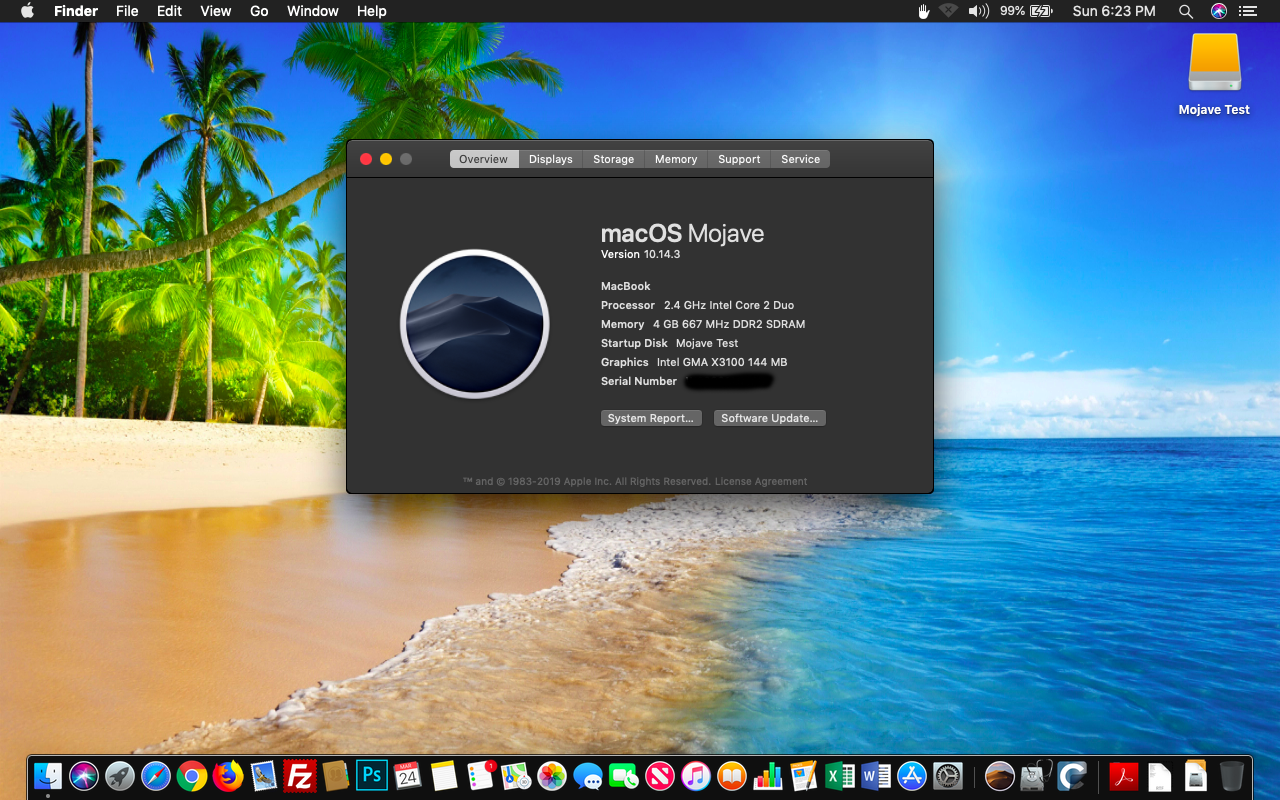
Task: Switch to the Service tab
Action: point(800,159)
